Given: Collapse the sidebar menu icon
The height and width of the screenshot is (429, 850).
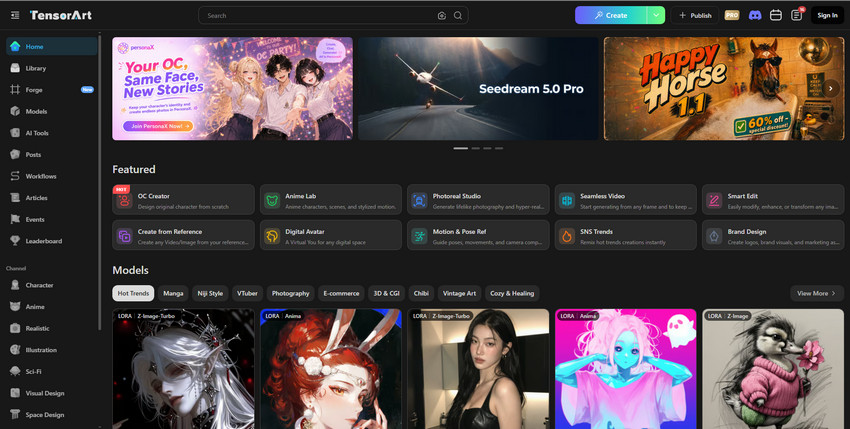Looking at the screenshot, I should tap(15, 15).
